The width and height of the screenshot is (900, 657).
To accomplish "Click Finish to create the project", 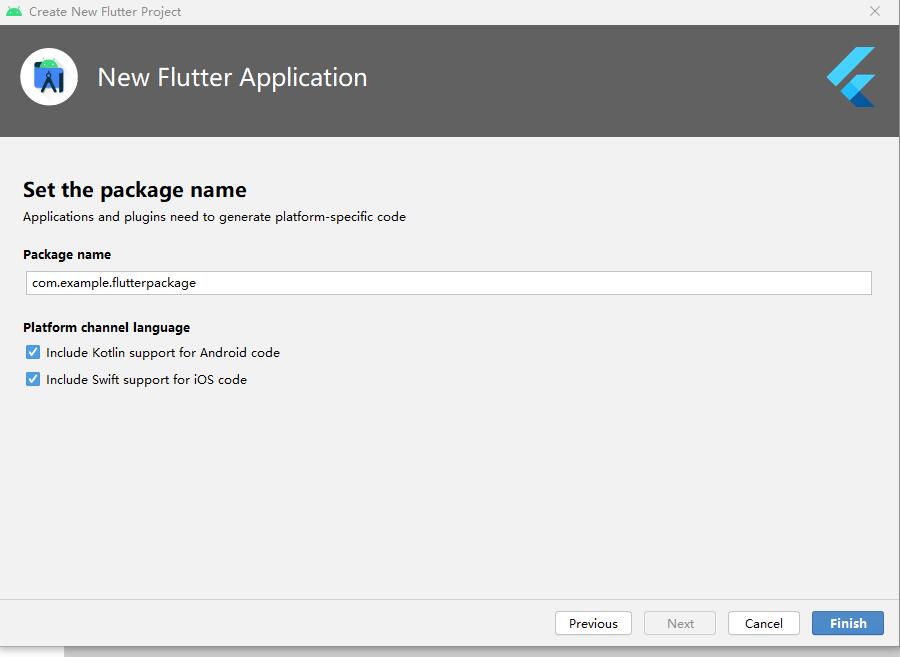I will [848, 623].
